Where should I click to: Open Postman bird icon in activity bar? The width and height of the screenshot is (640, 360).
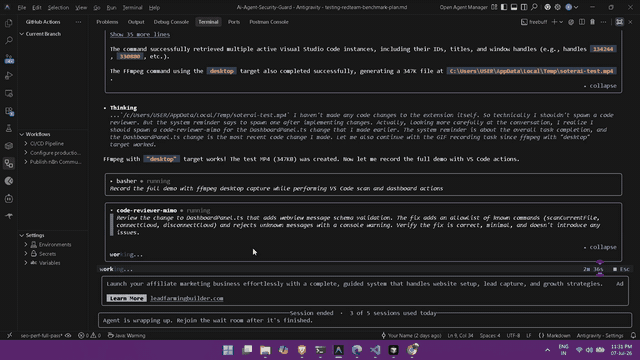[x=9, y=216]
